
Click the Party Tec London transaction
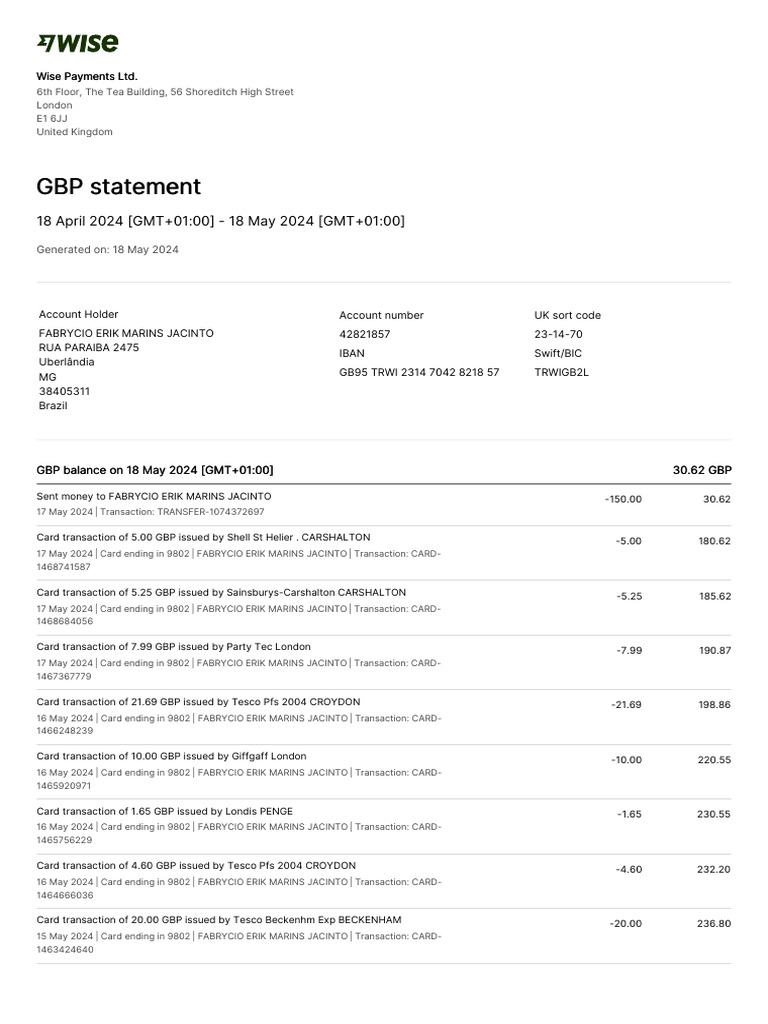pyautogui.click(x=173, y=647)
